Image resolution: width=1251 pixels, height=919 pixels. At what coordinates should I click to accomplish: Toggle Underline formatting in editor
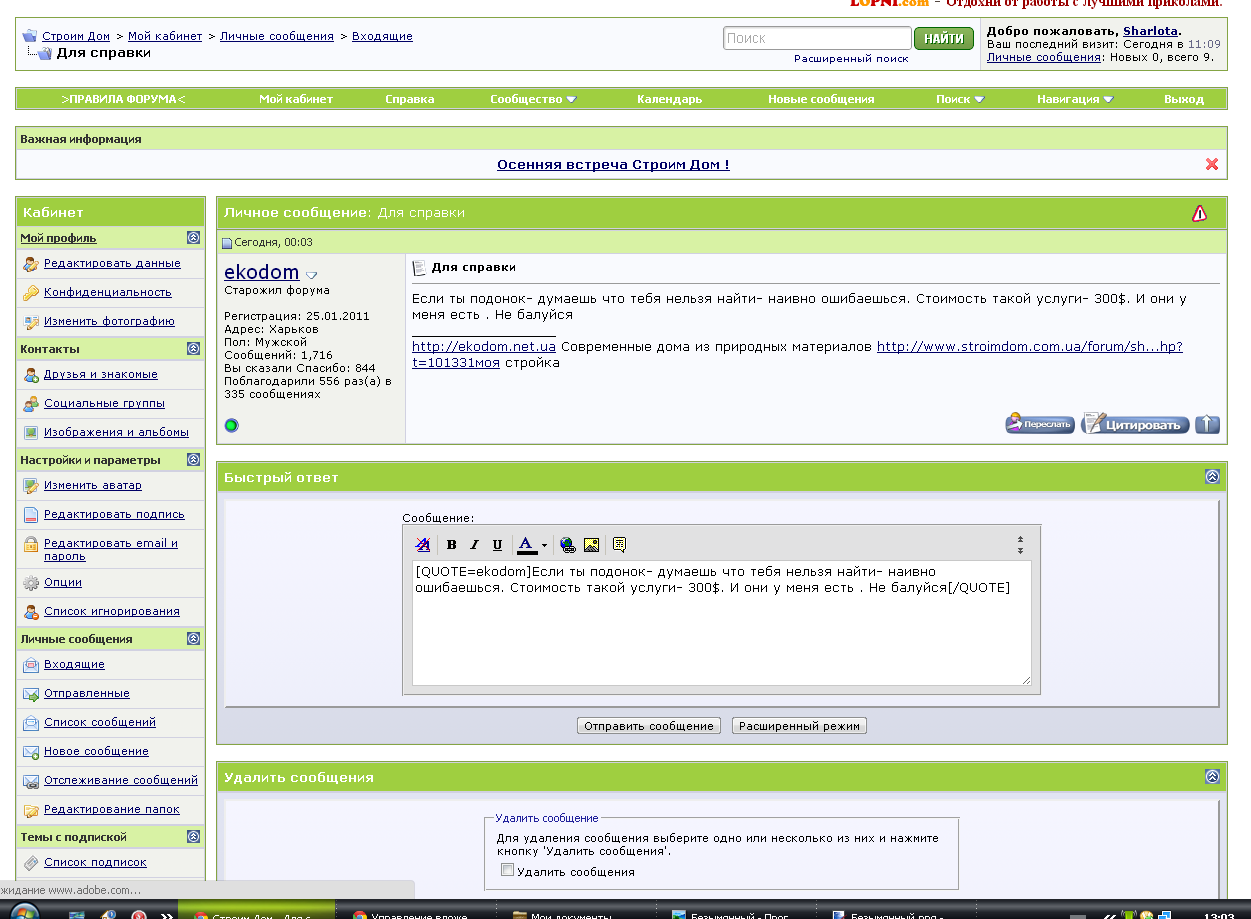point(497,545)
